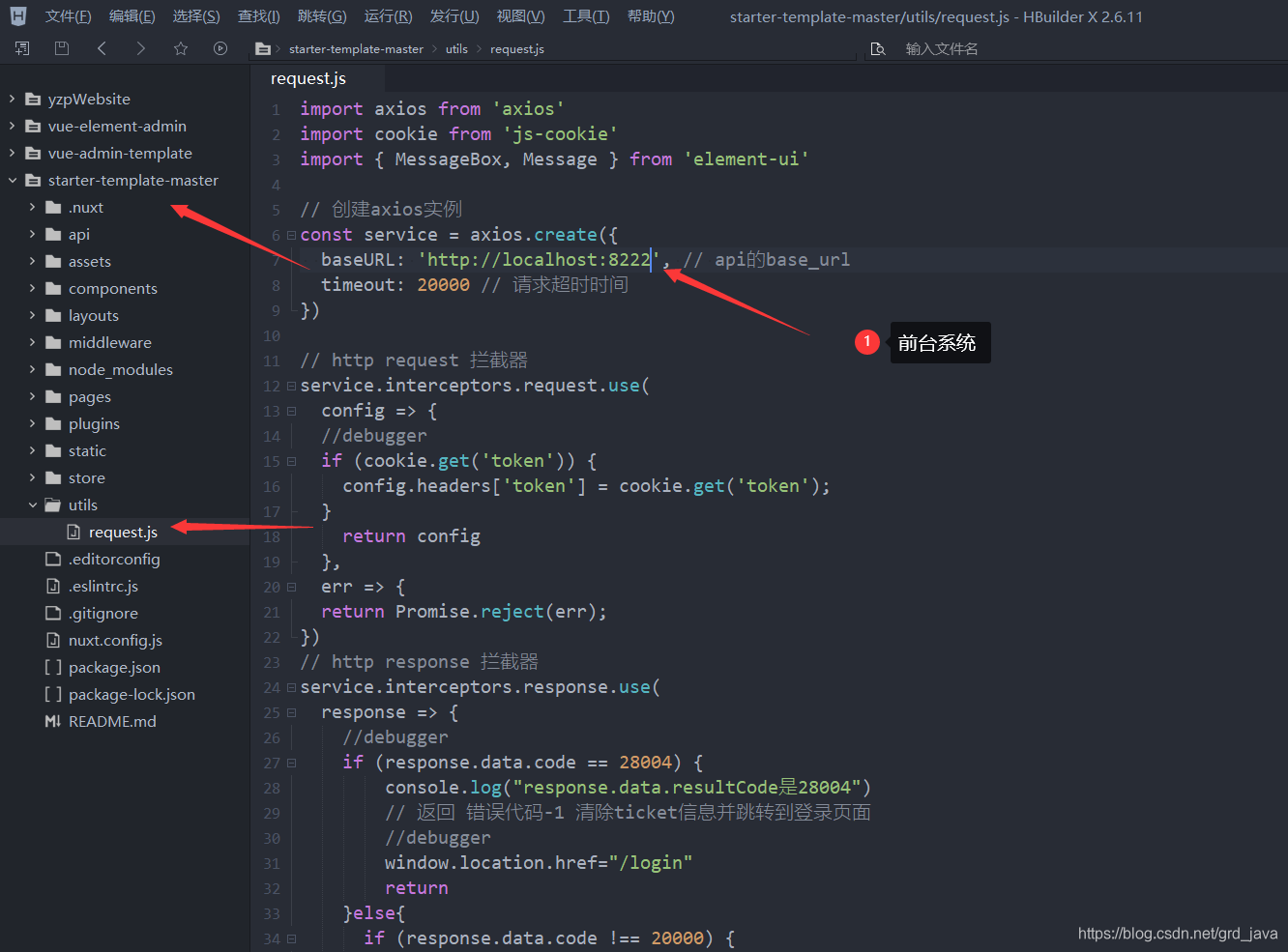1288x952 pixels.
Task: Select the middleware folder row
Action: tap(125, 342)
